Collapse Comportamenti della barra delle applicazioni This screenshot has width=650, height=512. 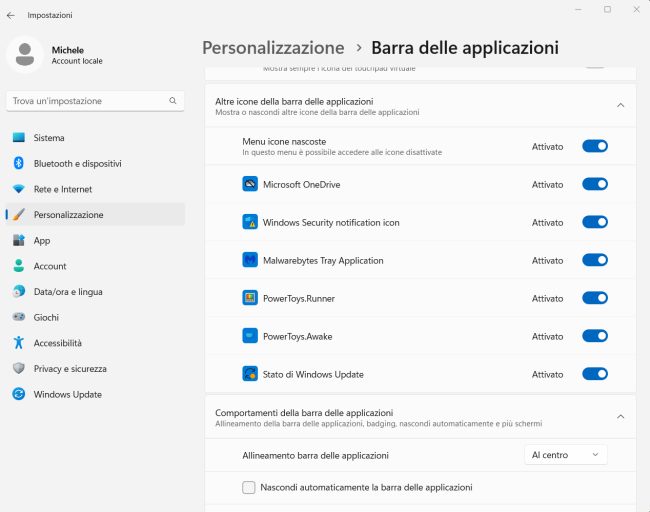(x=621, y=417)
